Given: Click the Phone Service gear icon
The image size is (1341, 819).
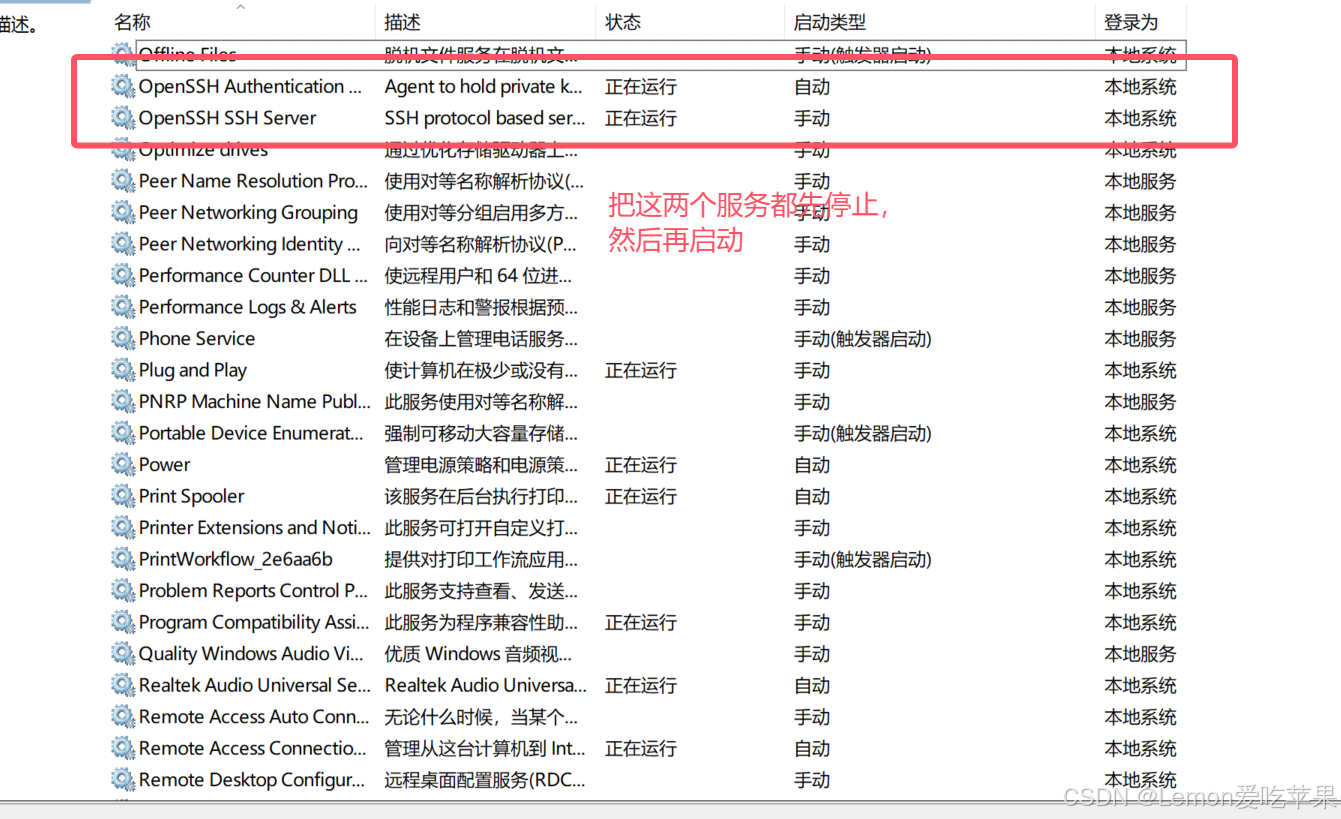Looking at the screenshot, I should [x=123, y=339].
